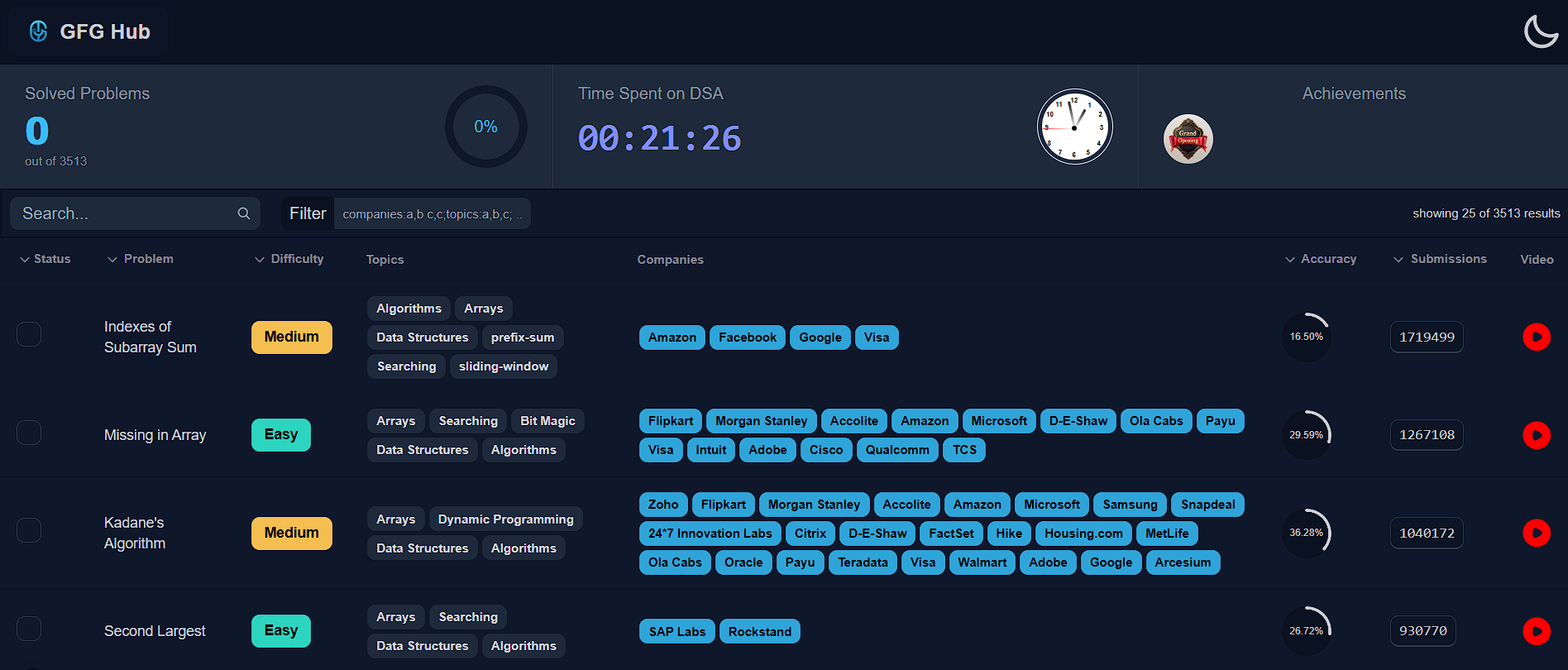Screen dimensions: 1568x670
Task: Mark Missing in Array as solved
Action: (29, 433)
